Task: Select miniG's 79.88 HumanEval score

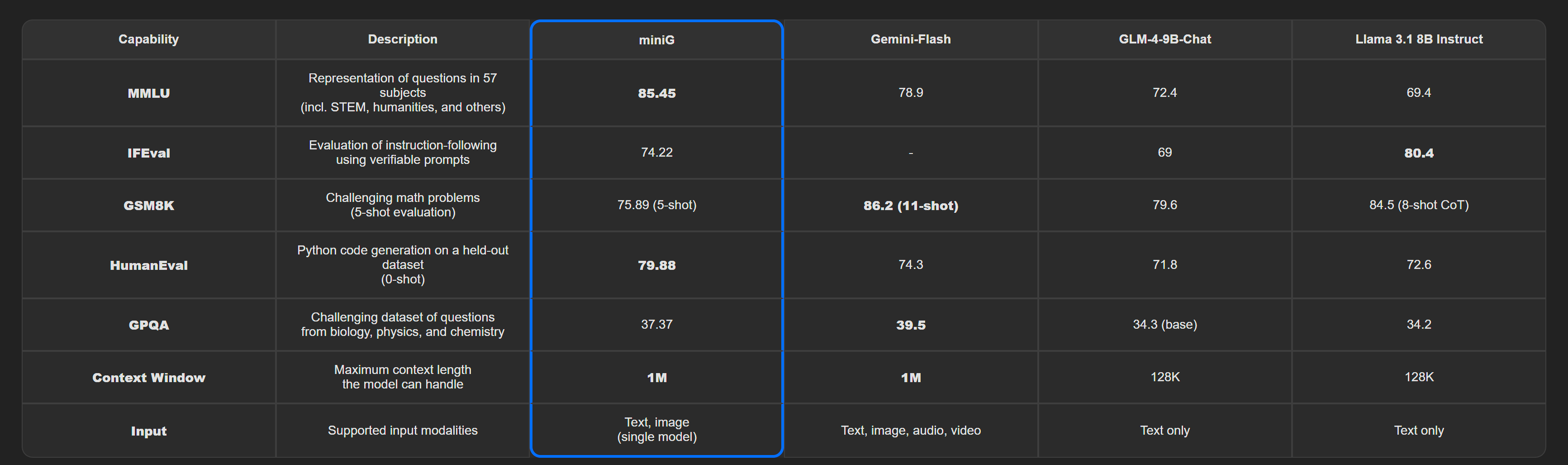Action: 656,265
